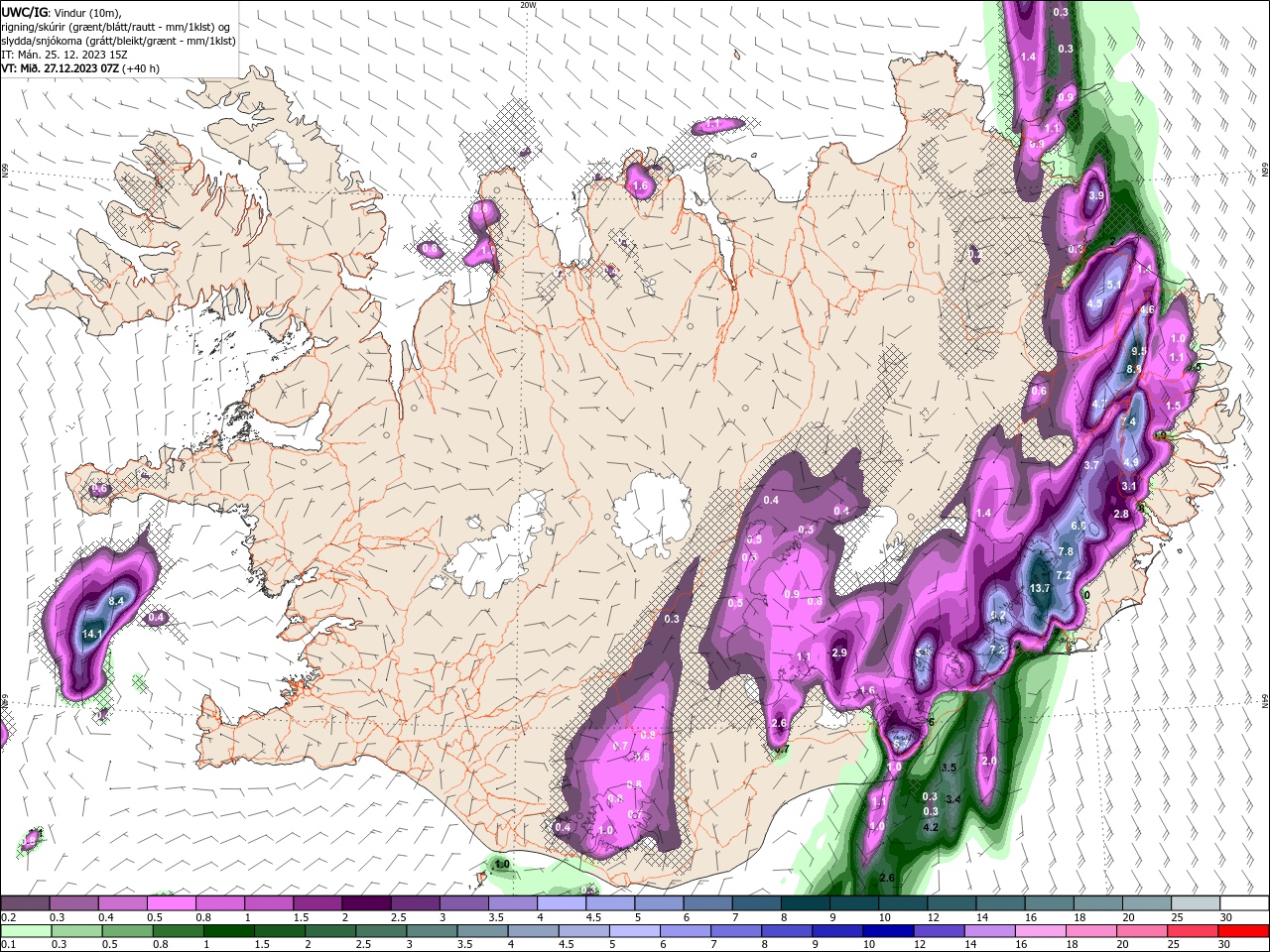
Task: Click the 7.4 value on the map
Action: (x=1128, y=421)
